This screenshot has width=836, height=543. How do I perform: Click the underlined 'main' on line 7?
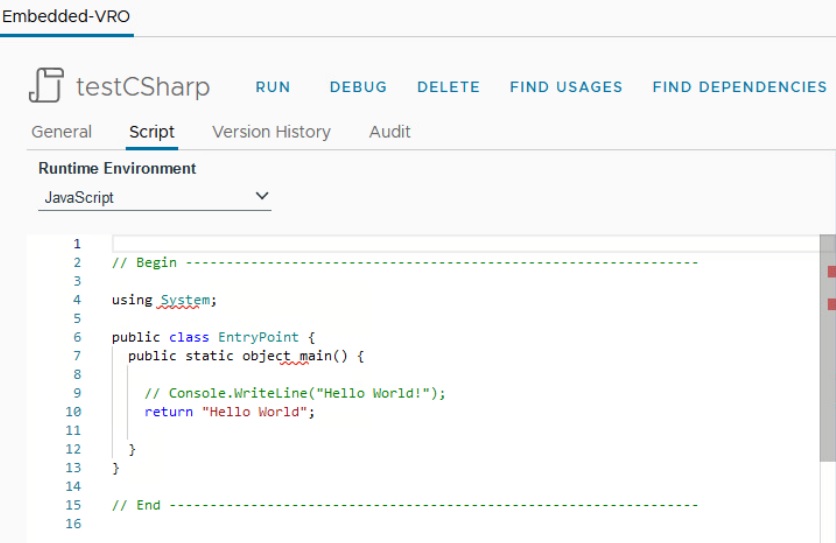tap(315, 356)
